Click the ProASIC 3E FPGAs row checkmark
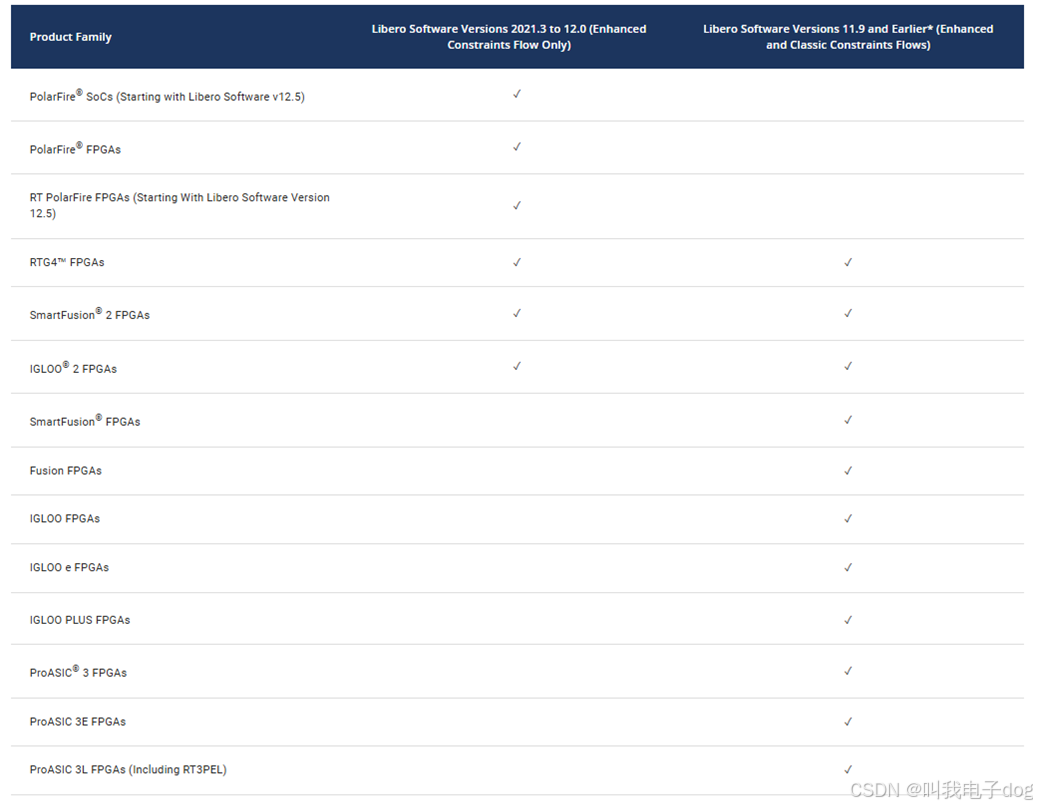Viewport: 1037px width, 808px height. pos(848,721)
